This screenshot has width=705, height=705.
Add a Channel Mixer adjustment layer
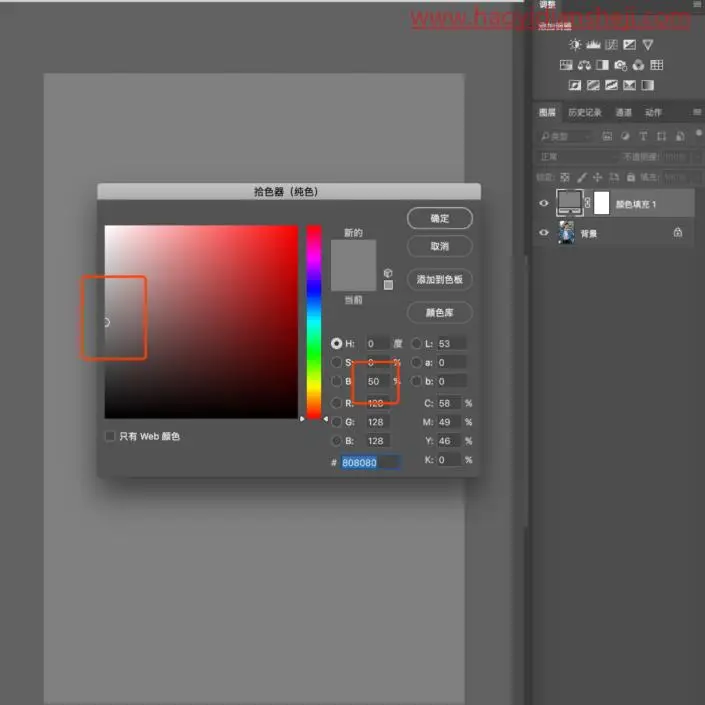pyautogui.click(x=638, y=65)
